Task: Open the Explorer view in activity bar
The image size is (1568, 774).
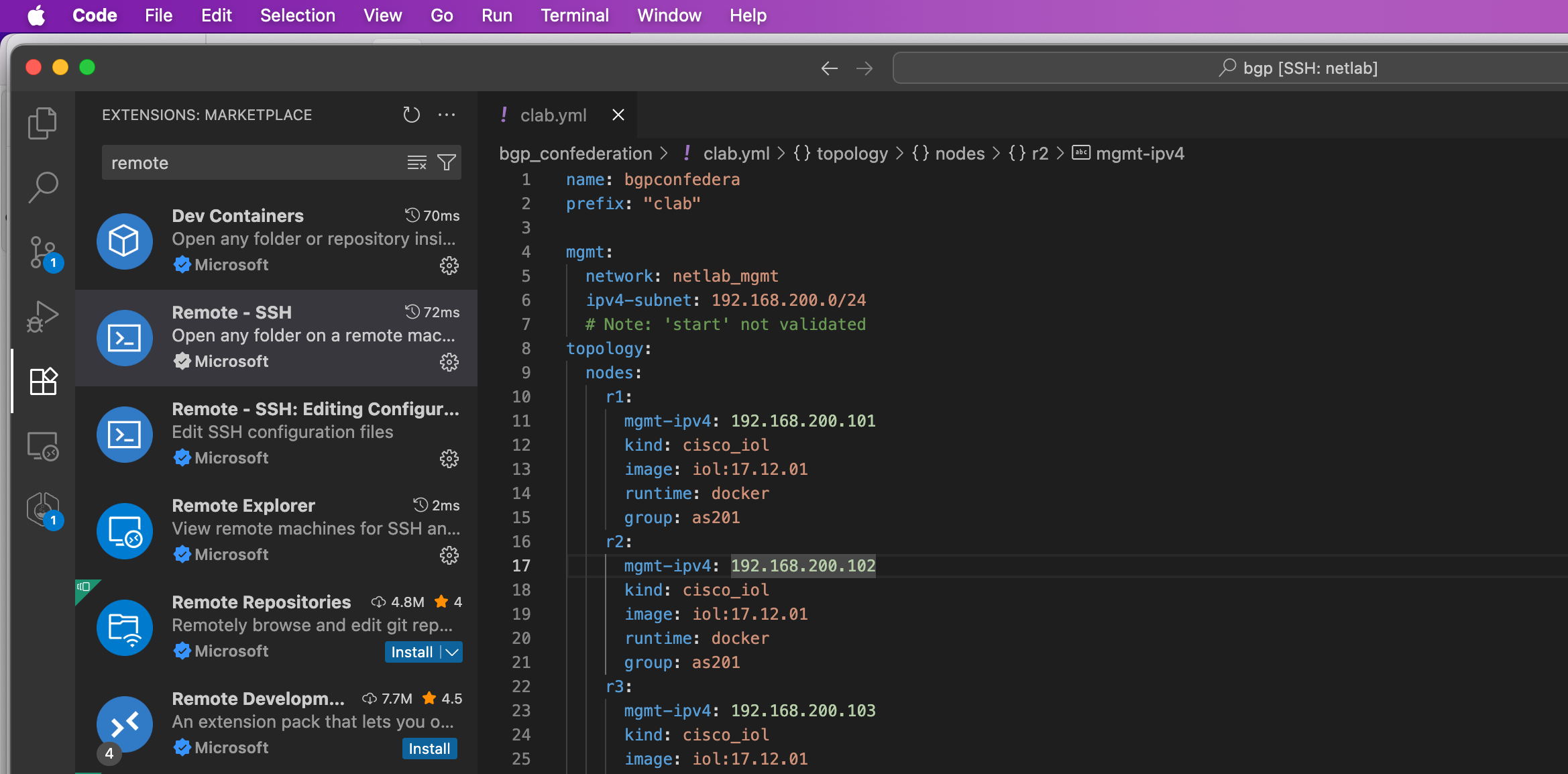Action: (43, 123)
